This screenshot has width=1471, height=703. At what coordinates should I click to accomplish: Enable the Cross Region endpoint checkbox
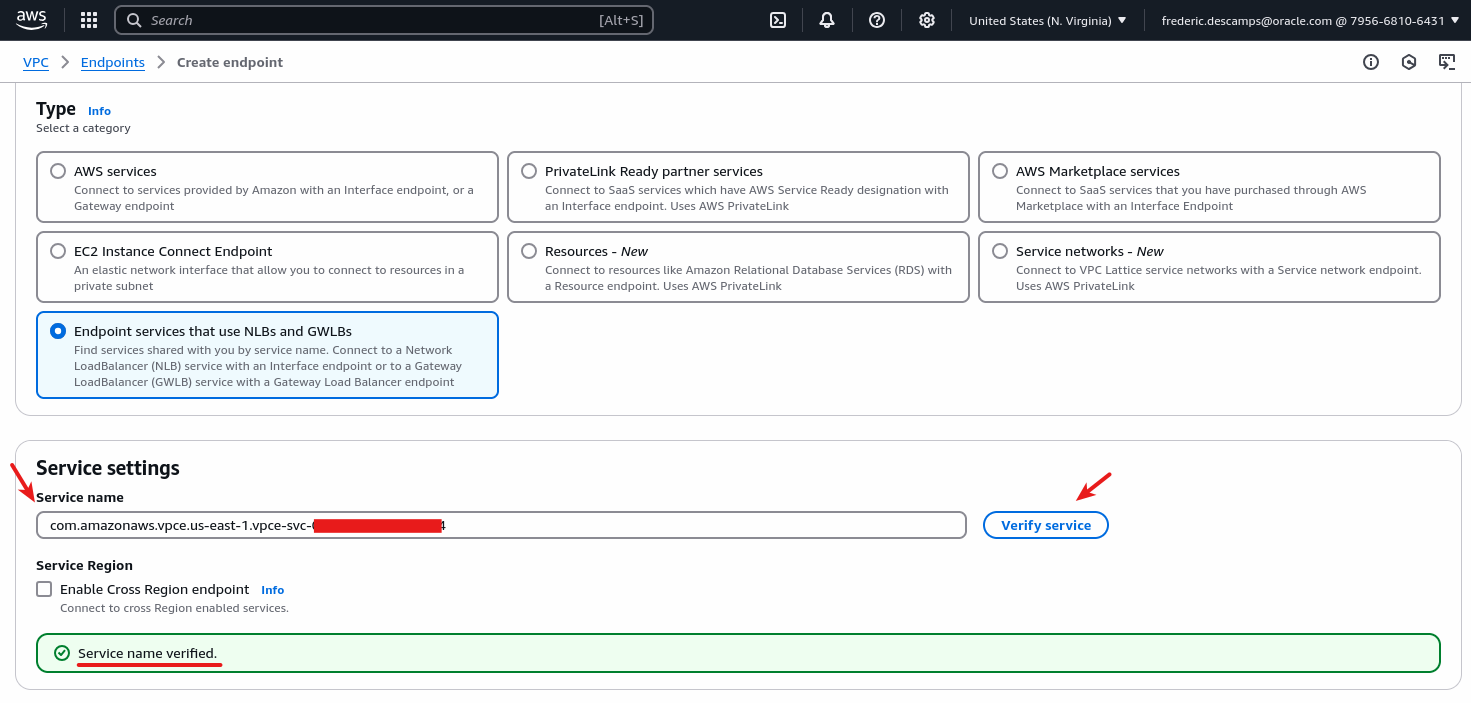44,589
